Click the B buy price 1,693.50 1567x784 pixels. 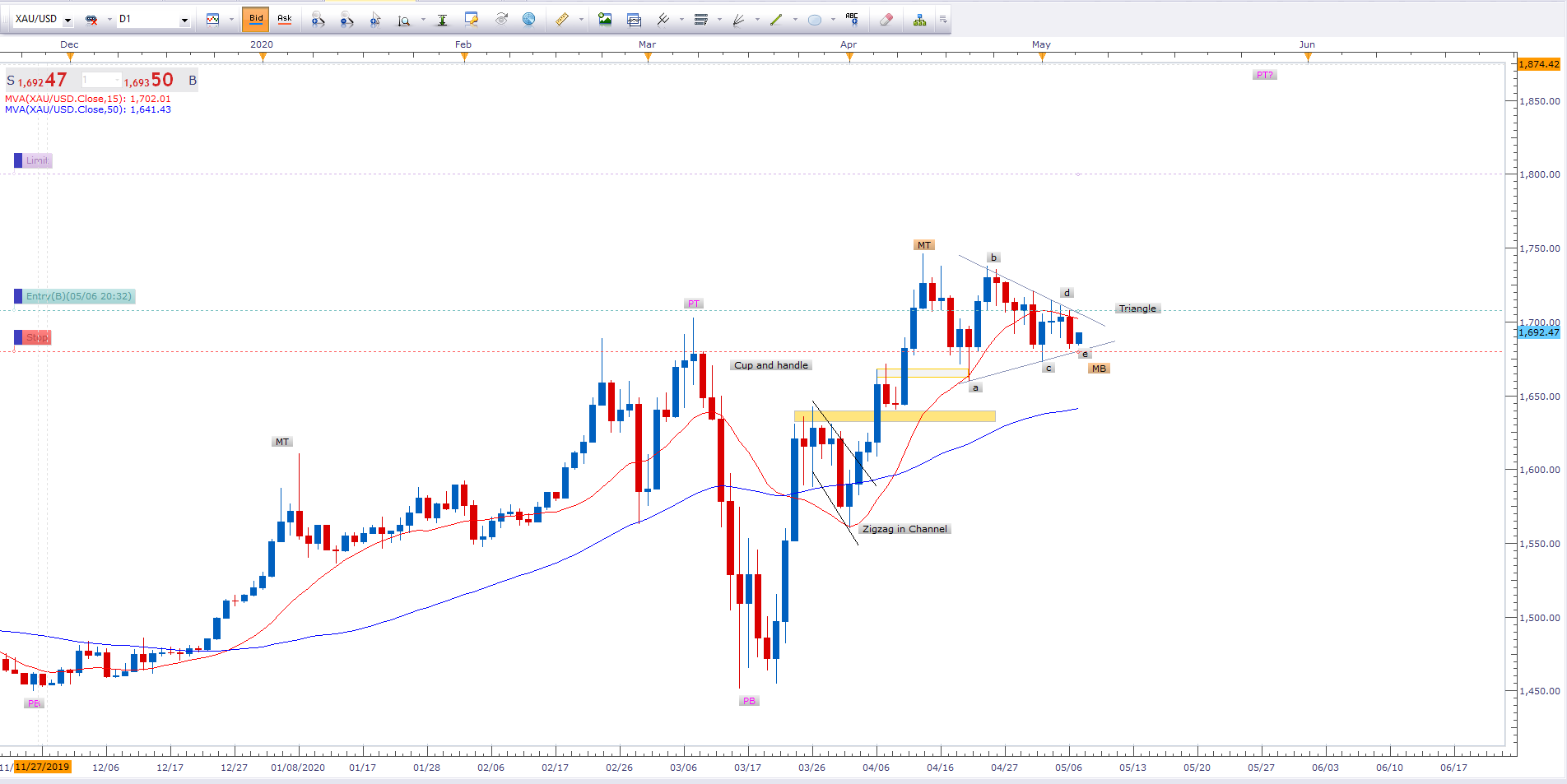pyautogui.click(x=150, y=81)
